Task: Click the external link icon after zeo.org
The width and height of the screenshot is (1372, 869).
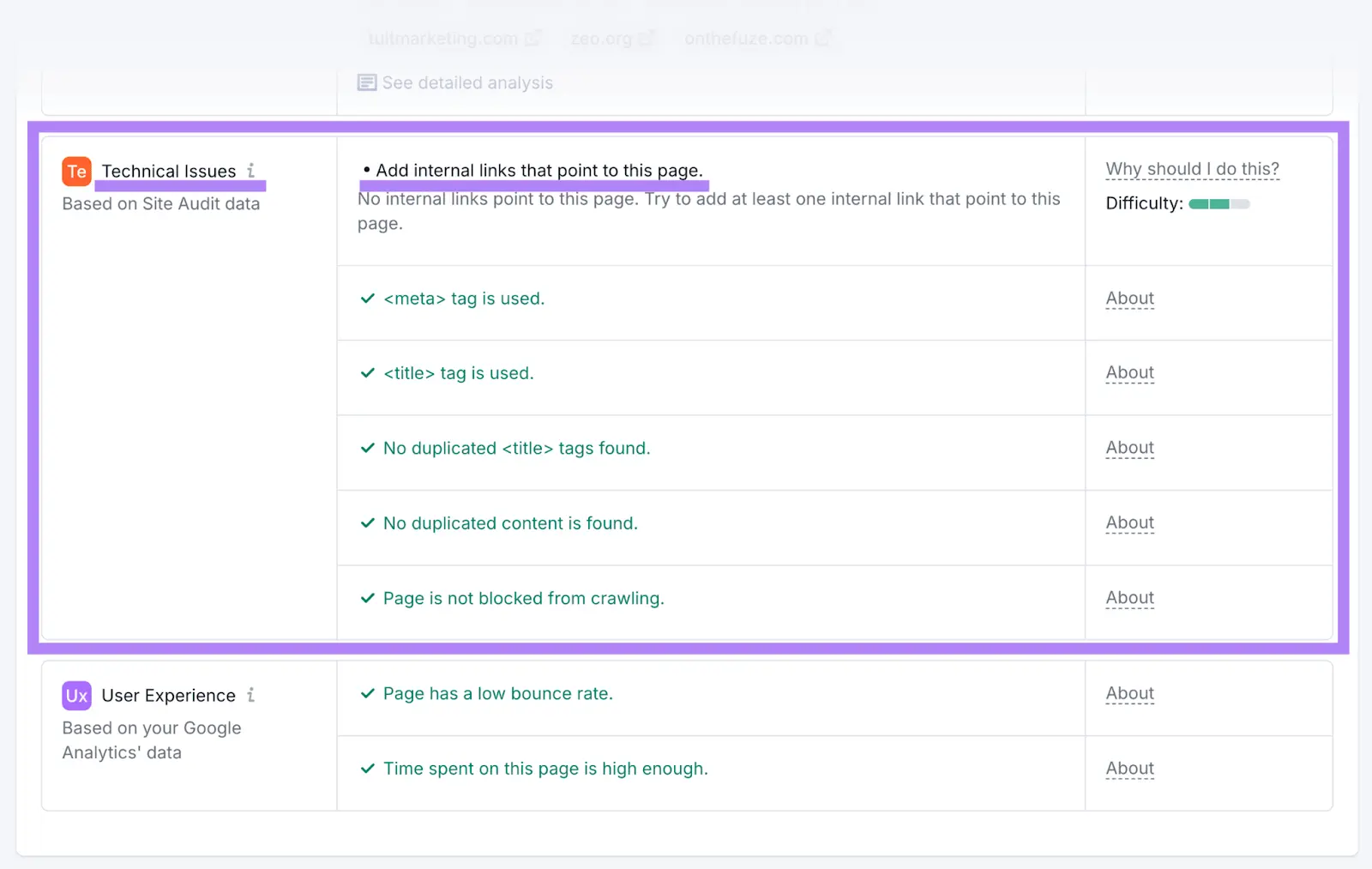Action: pos(647,39)
